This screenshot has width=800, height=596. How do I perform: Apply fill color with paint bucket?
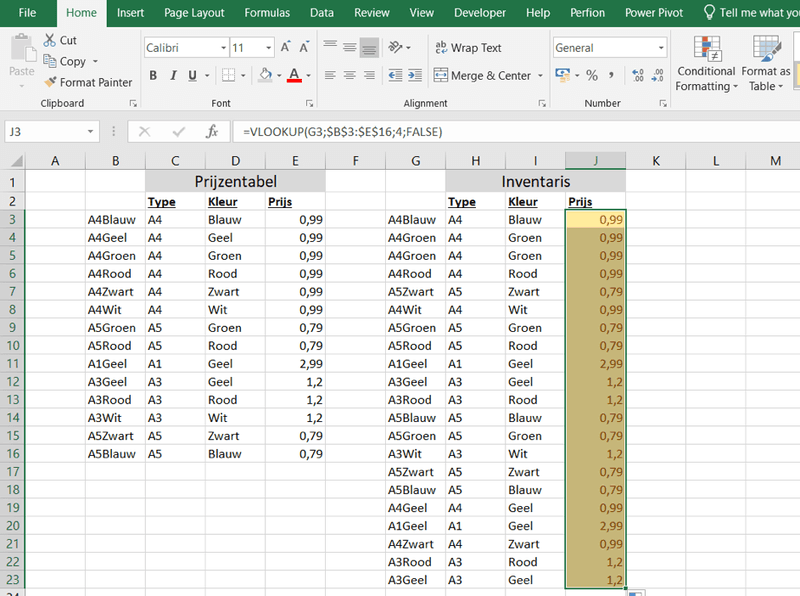[x=265, y=75]
